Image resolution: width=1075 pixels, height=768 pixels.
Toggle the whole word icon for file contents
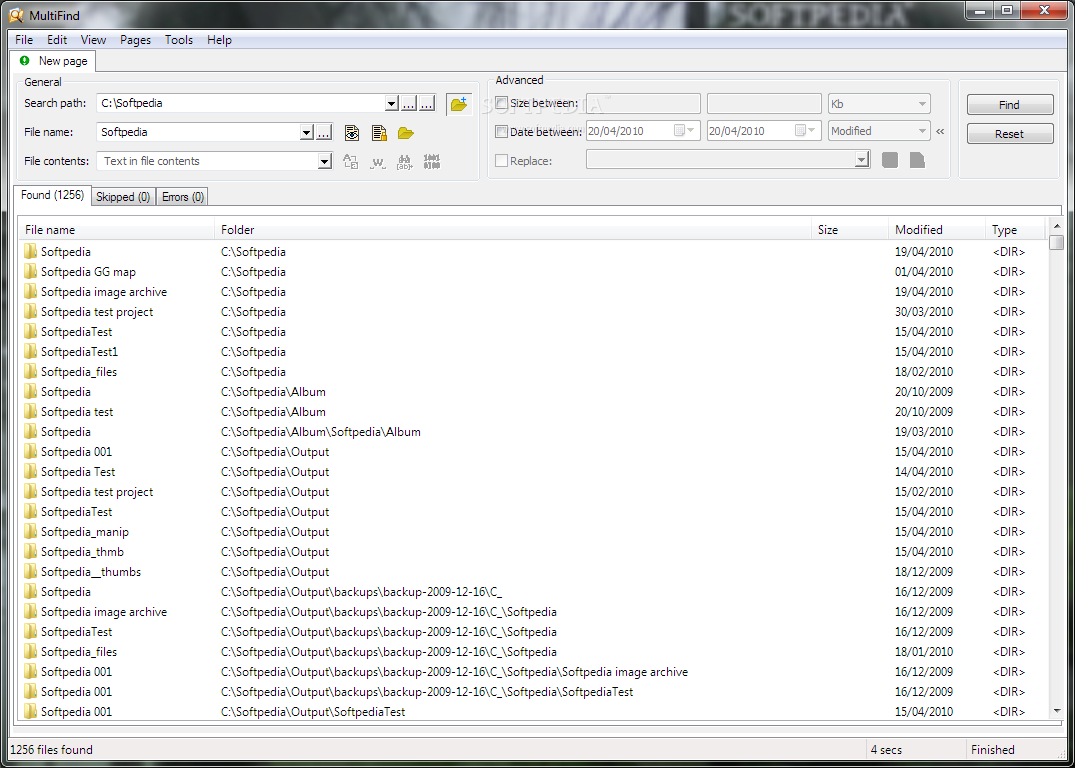click(378, 162)
